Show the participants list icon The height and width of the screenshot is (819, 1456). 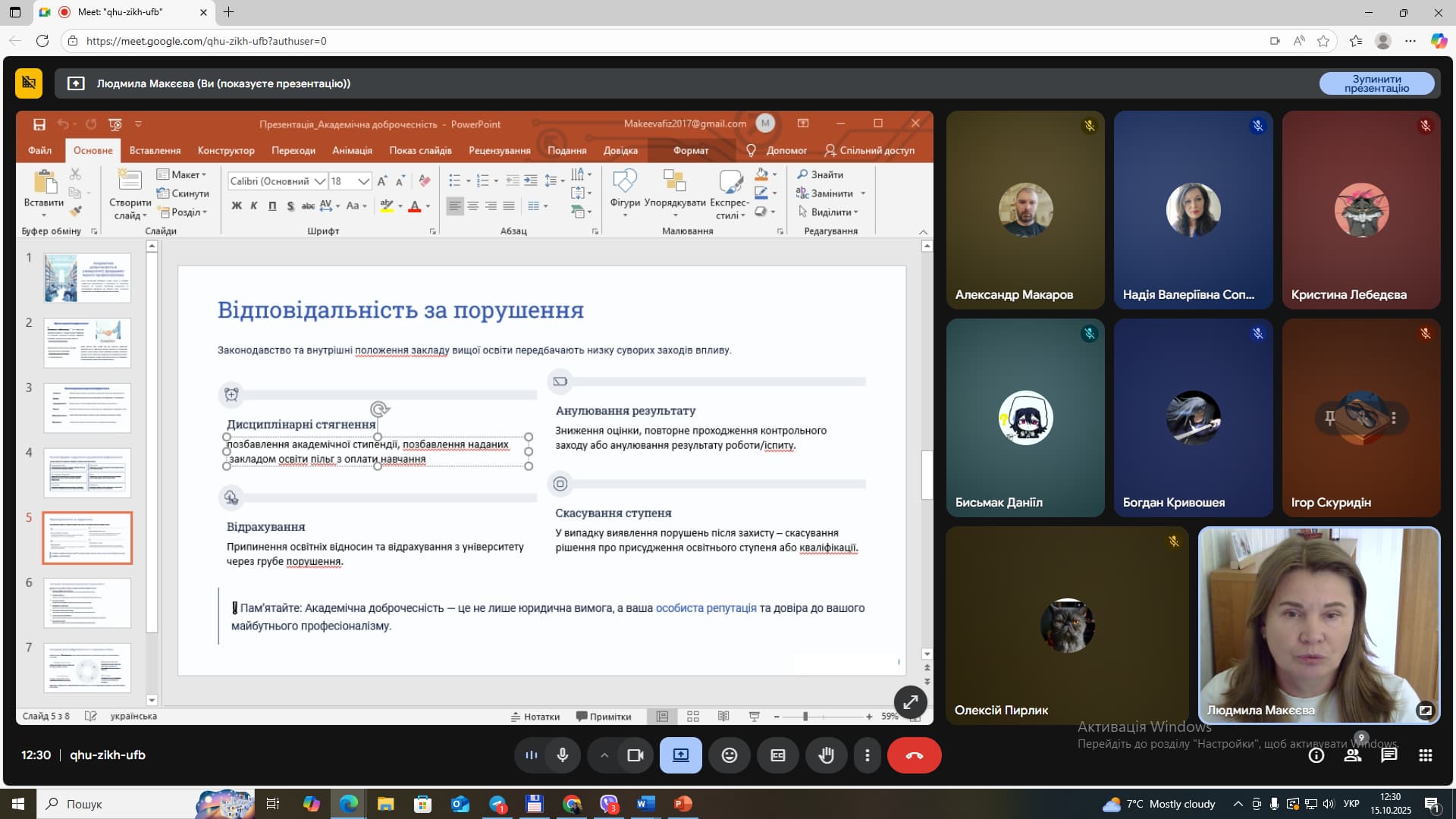click(1352, 755)
